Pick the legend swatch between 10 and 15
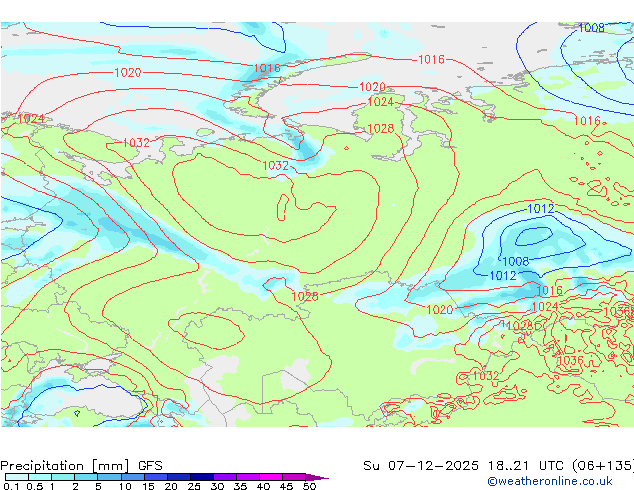This screenshot has width=634, height=490. 132,477
